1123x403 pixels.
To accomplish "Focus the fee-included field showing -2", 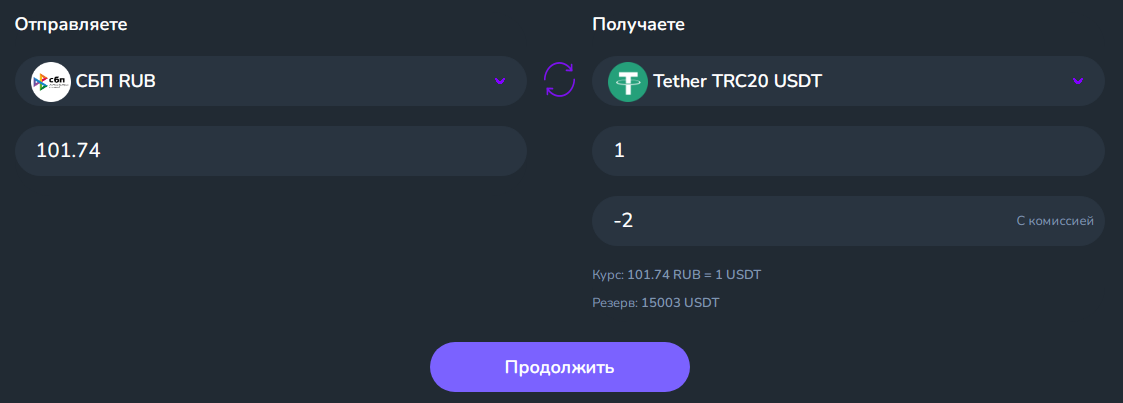I will [x=848, y=220].
